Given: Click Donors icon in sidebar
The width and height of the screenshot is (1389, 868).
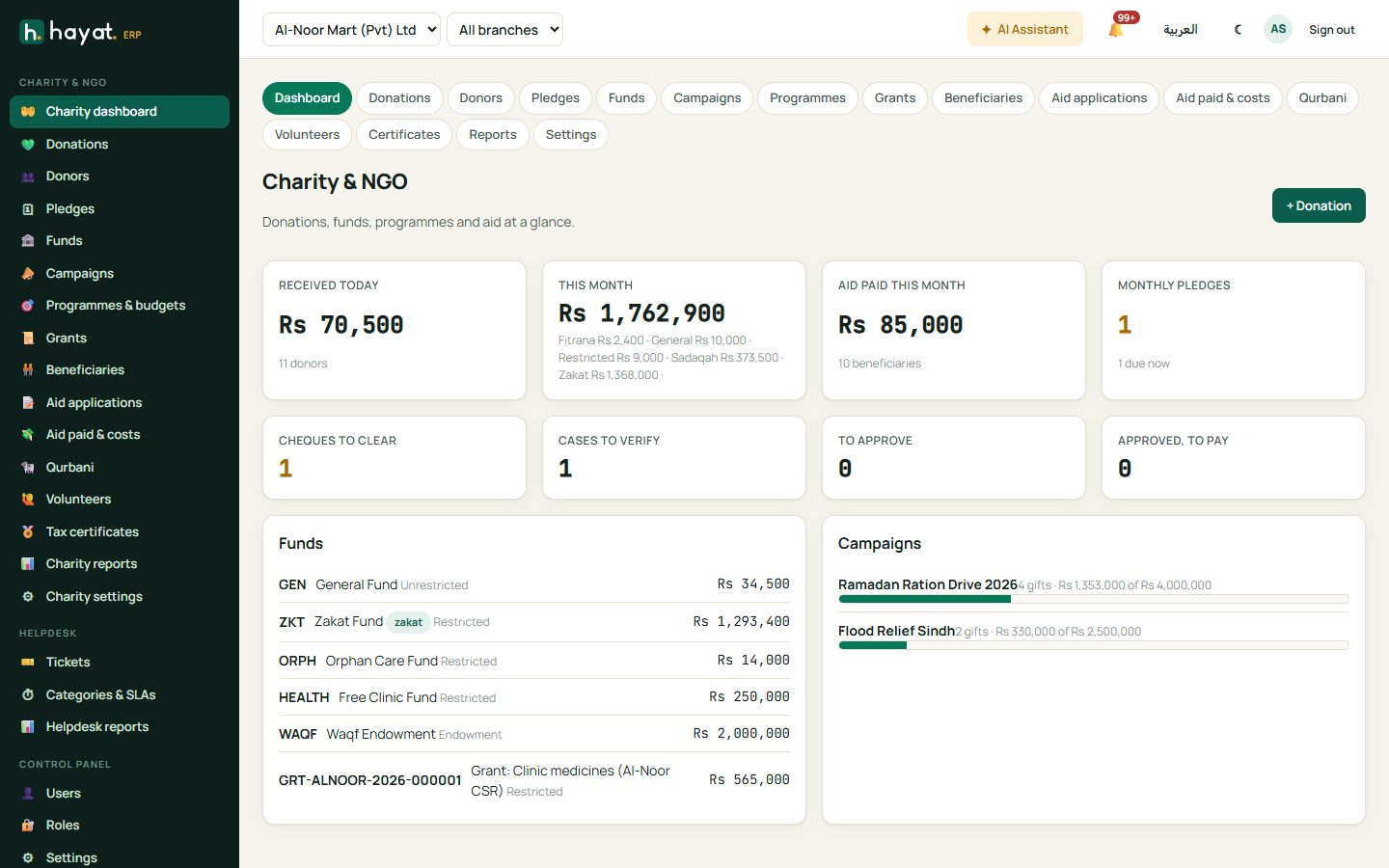Looking at the screenshot, I should [28, 176].
